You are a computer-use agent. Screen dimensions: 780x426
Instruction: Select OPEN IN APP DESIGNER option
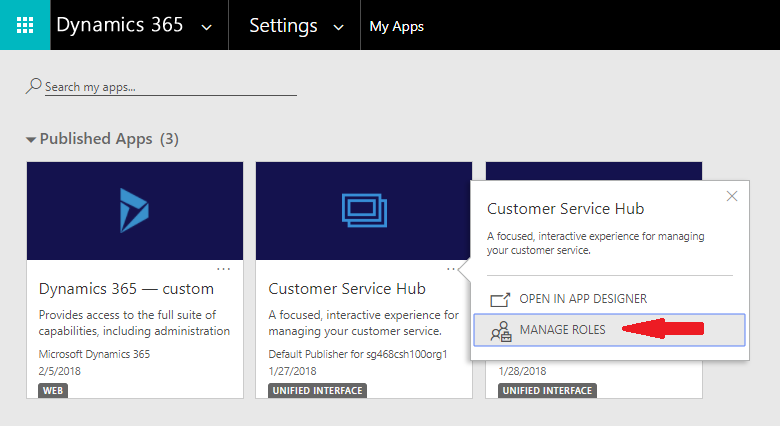pyautogui.click(x=582, y=299)
